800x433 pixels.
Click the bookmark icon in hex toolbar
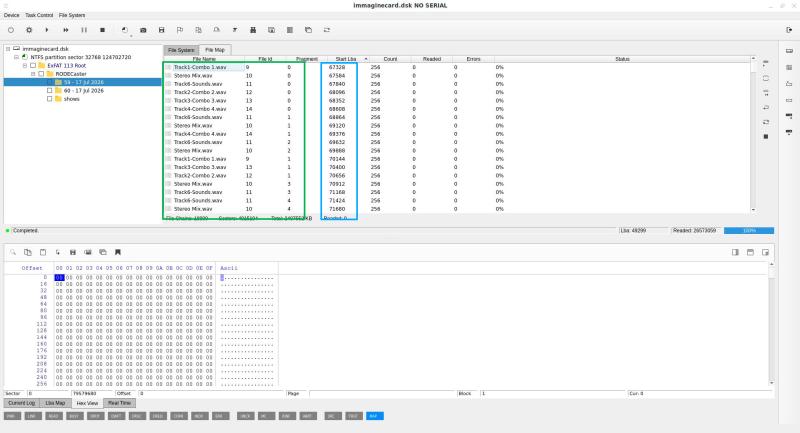pos(118,252)
